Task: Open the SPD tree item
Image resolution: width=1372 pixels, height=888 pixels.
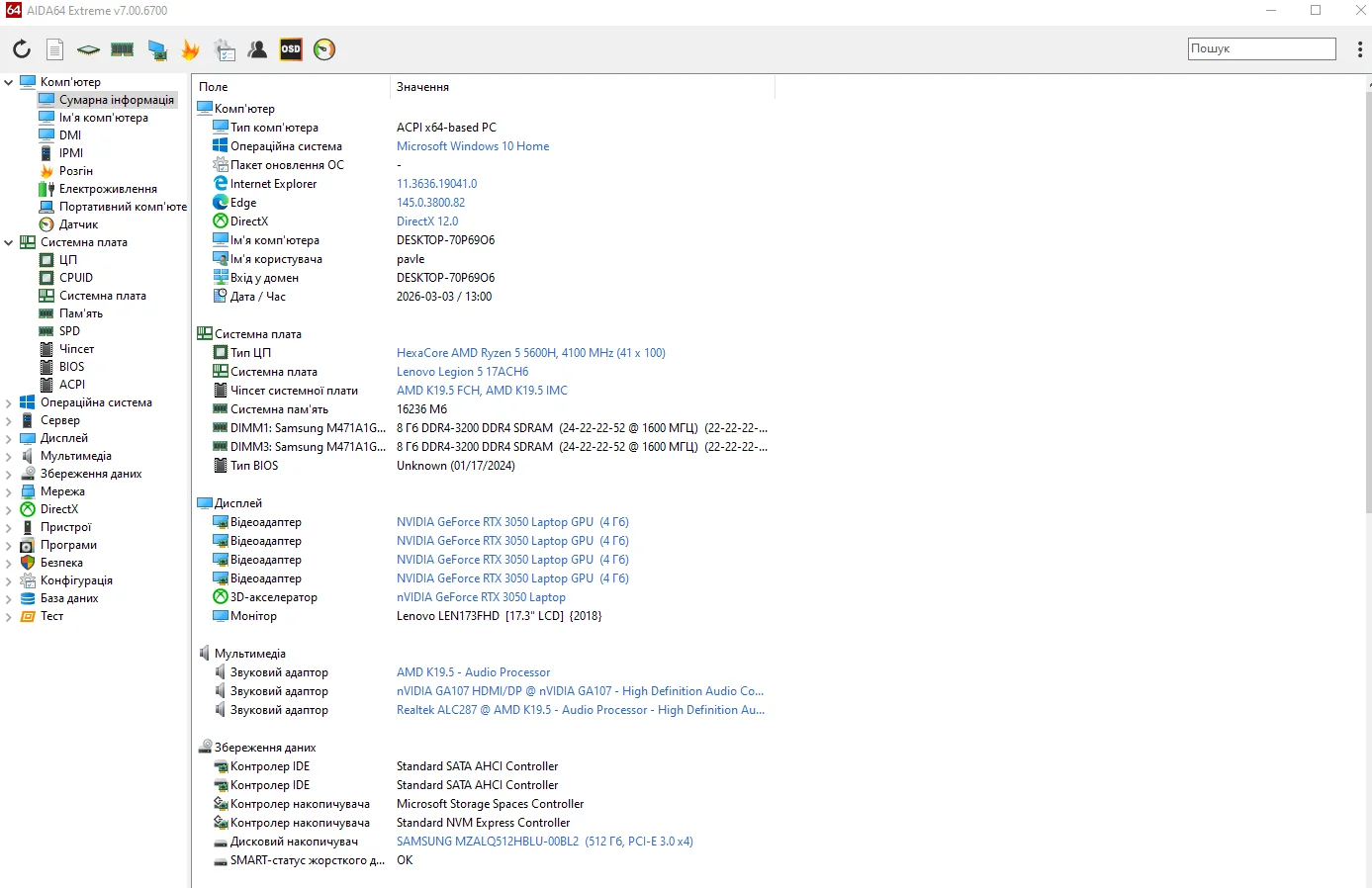Action: 69,331
